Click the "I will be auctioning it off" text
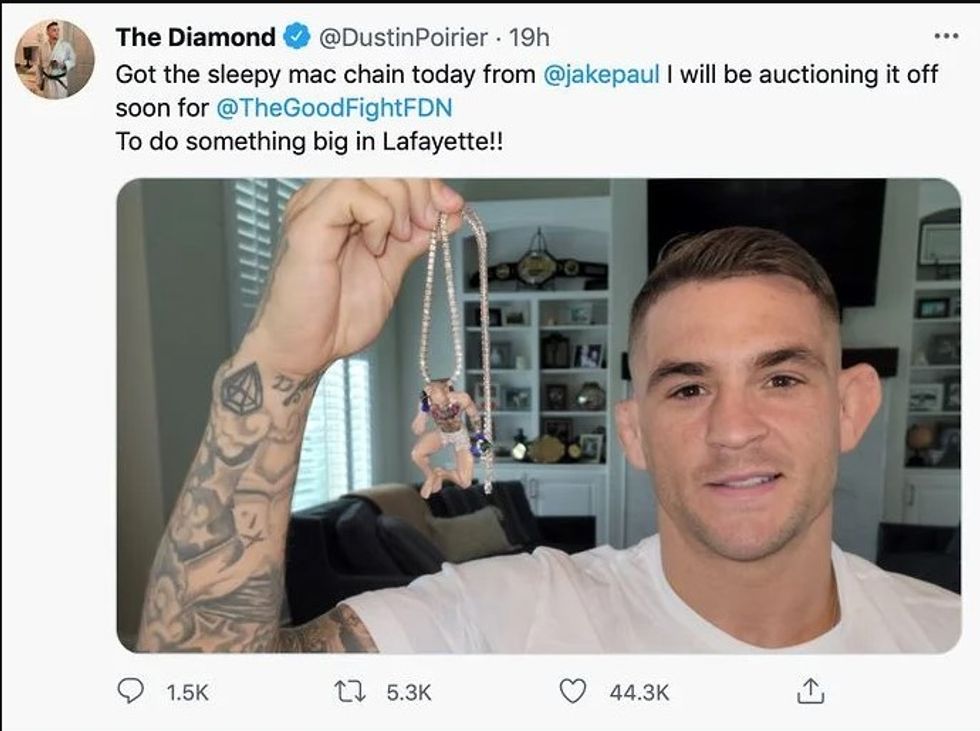Screen dimensions: 980x731 click(x=802, y=75)
